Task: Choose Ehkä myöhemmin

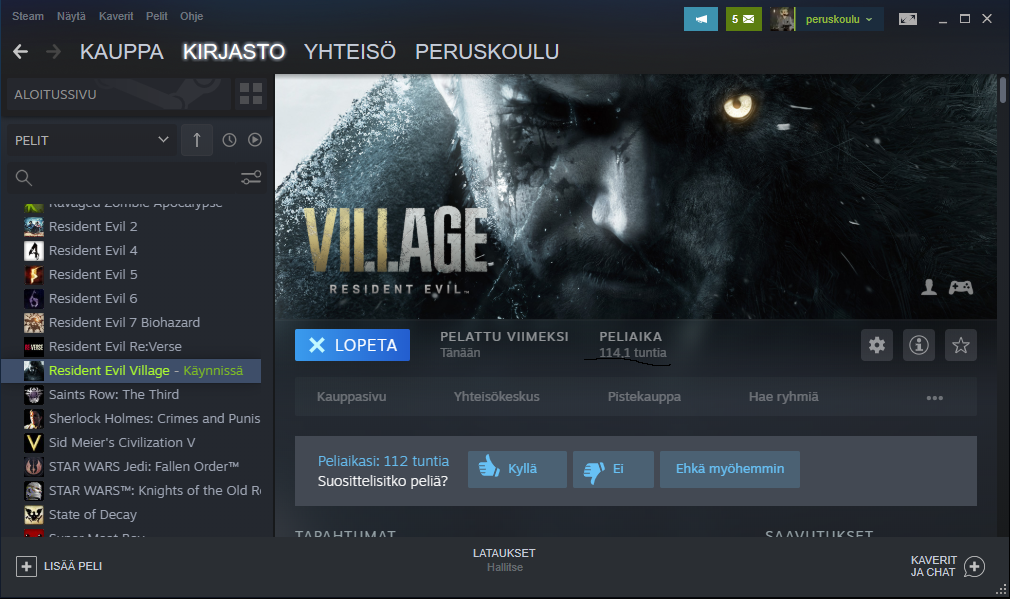Action: 730,469
